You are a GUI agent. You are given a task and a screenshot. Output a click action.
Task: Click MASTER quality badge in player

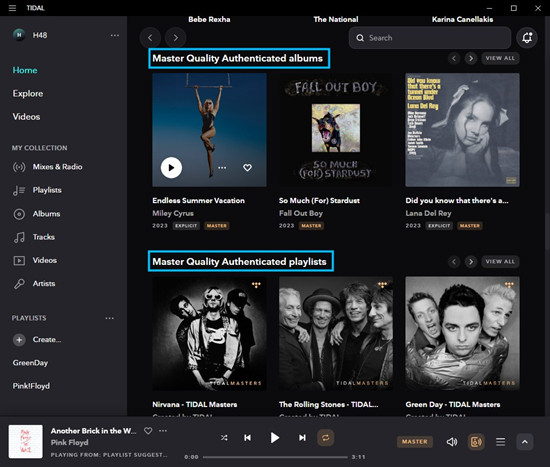(x=415, y=442)
